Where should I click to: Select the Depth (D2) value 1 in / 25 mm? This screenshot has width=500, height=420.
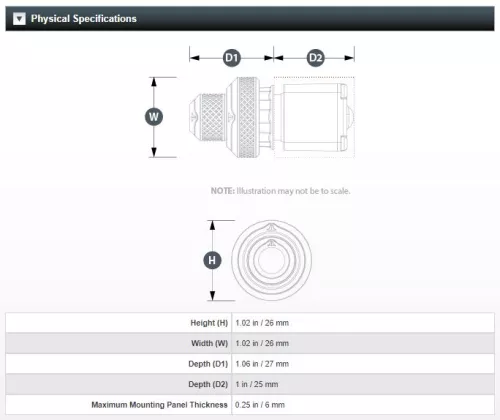(x=257, y=384)
